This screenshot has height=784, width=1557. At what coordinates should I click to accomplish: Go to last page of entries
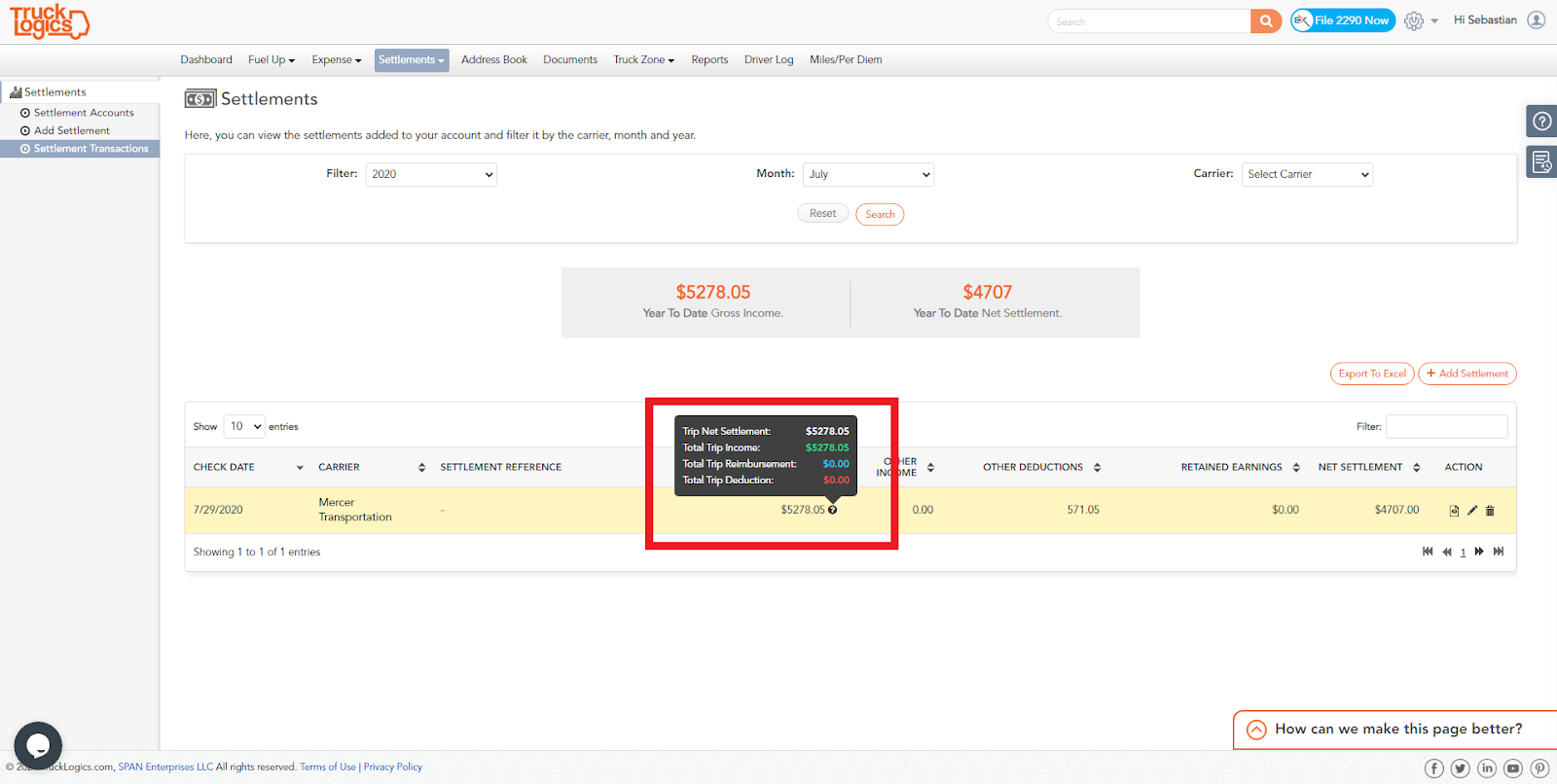1499,552
